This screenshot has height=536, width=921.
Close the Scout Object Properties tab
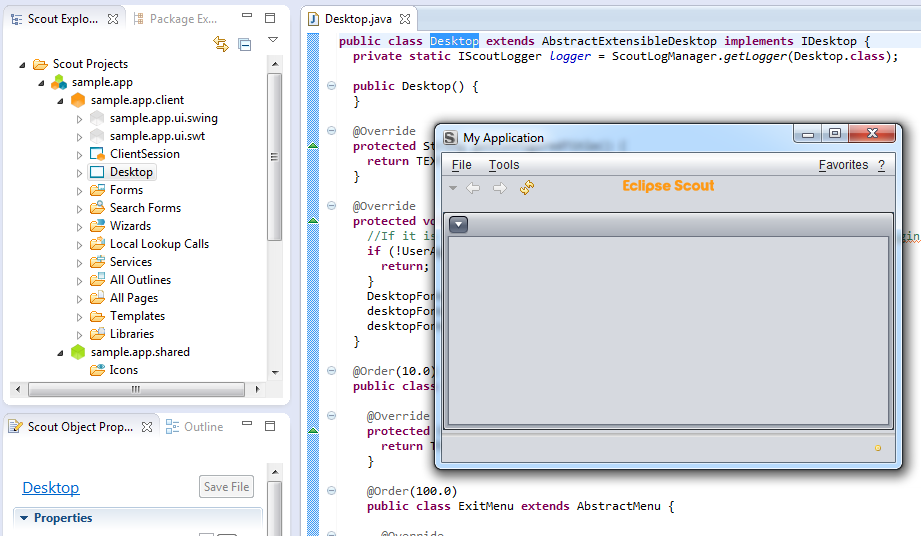pos(147,427)
